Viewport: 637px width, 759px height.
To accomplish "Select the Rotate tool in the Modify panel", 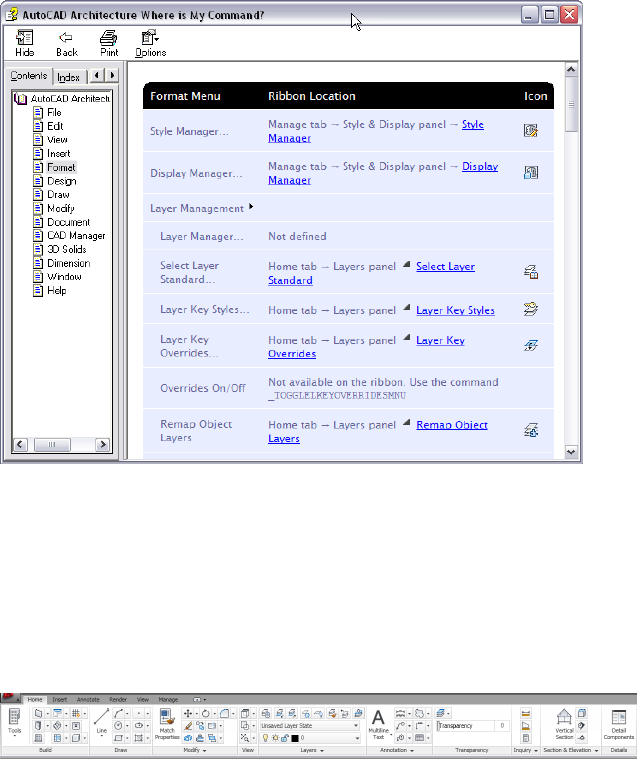I will 205,713.
